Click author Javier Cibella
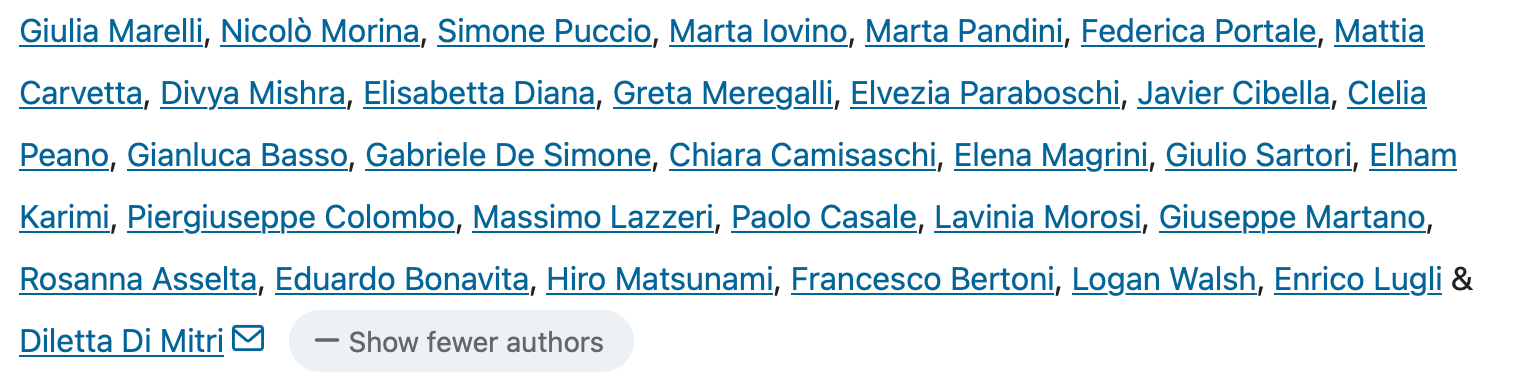Screen dimensions: 1522x392 (1233, 94)
